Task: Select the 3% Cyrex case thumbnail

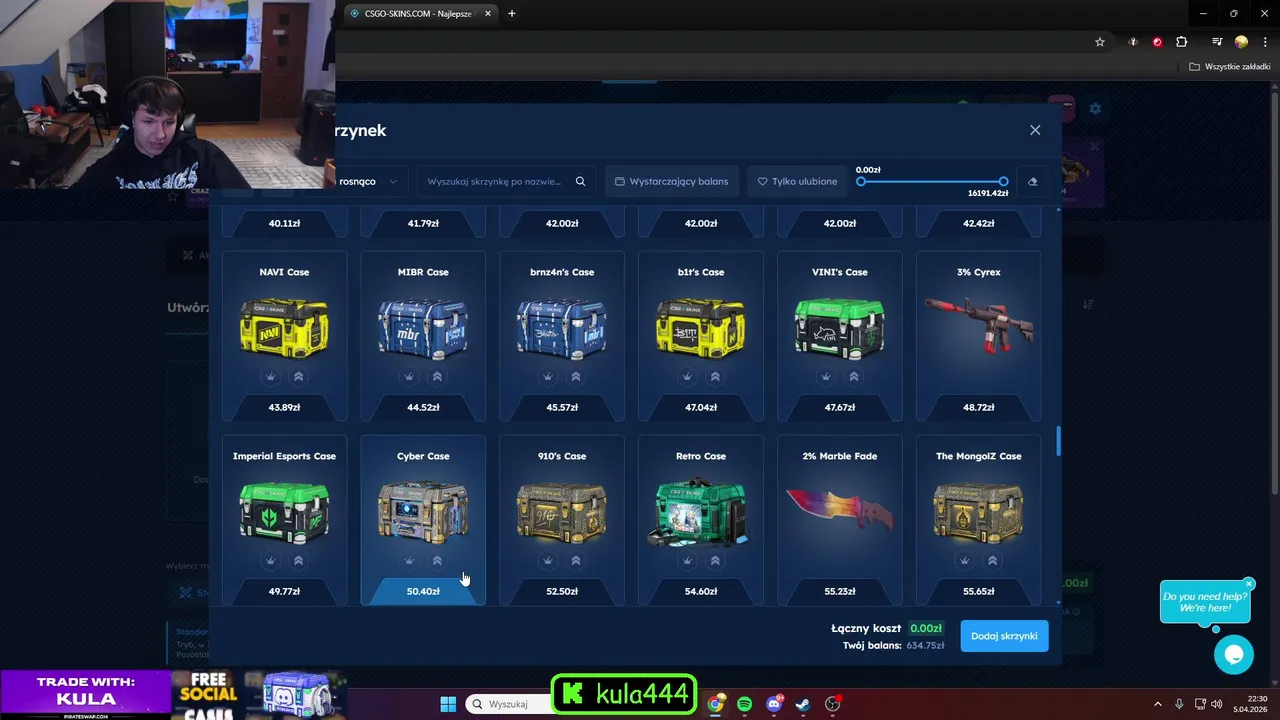Action: [x=978, y=328]
